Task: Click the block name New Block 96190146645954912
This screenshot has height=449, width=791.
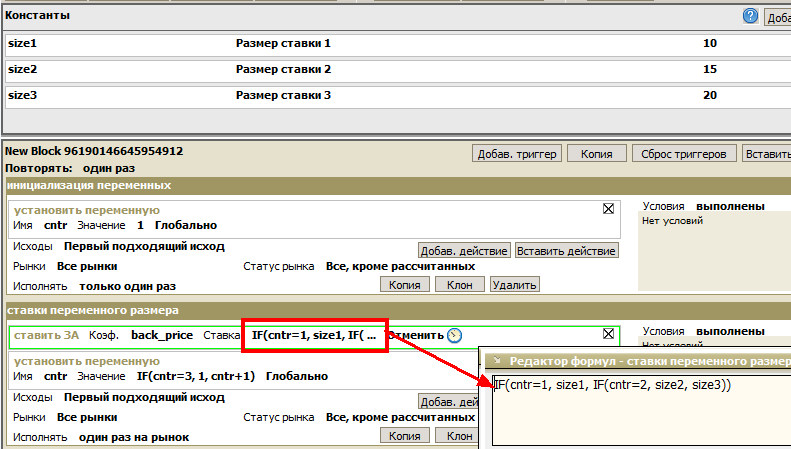Action: (94, 151)
